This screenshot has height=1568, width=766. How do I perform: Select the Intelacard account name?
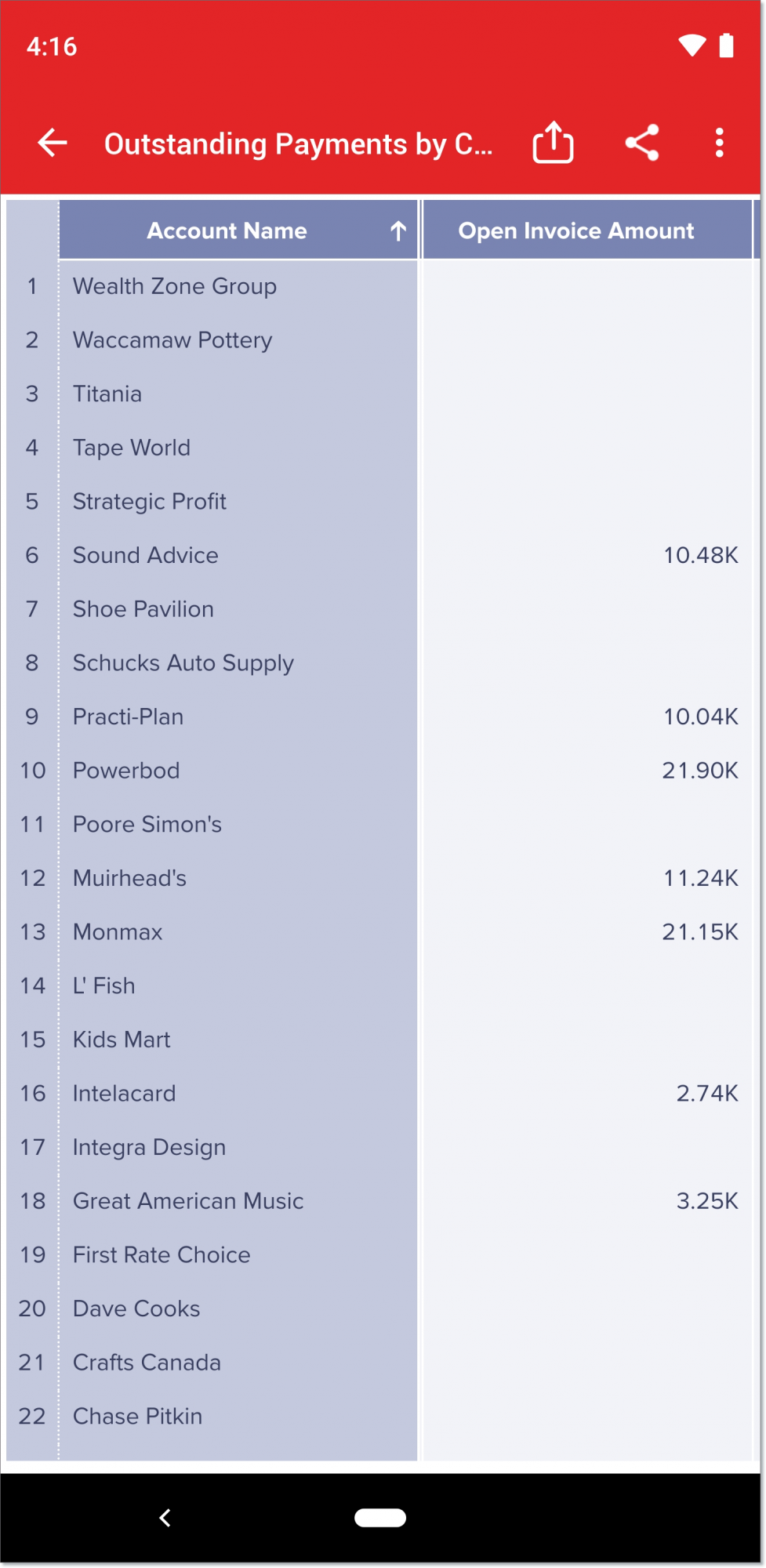pos(125,1094)
